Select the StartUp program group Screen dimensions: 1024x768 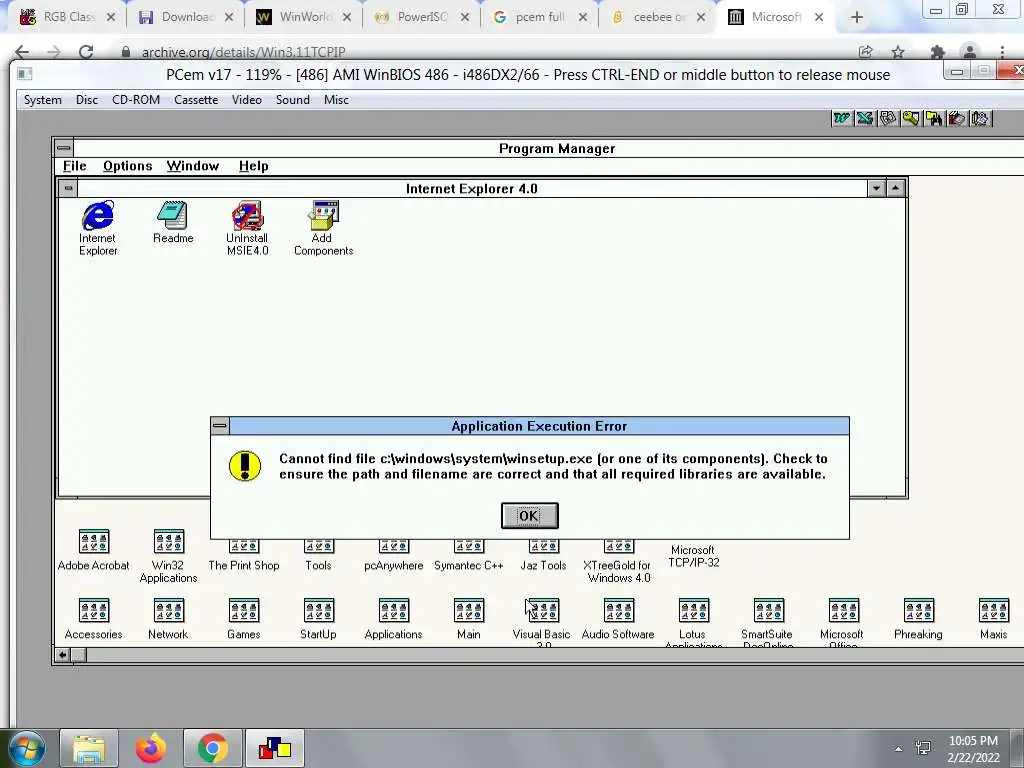click(319, 619)
